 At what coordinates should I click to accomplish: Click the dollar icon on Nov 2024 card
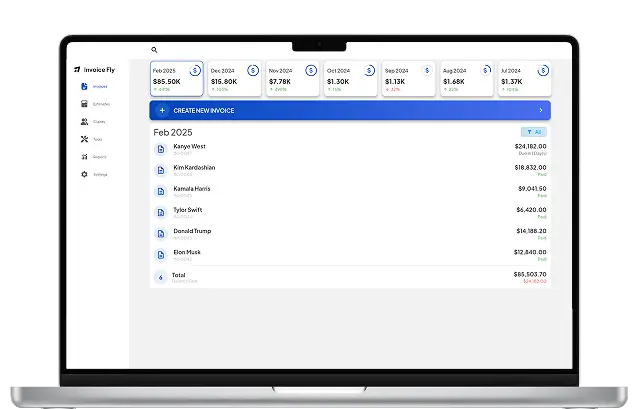[311, 70]
